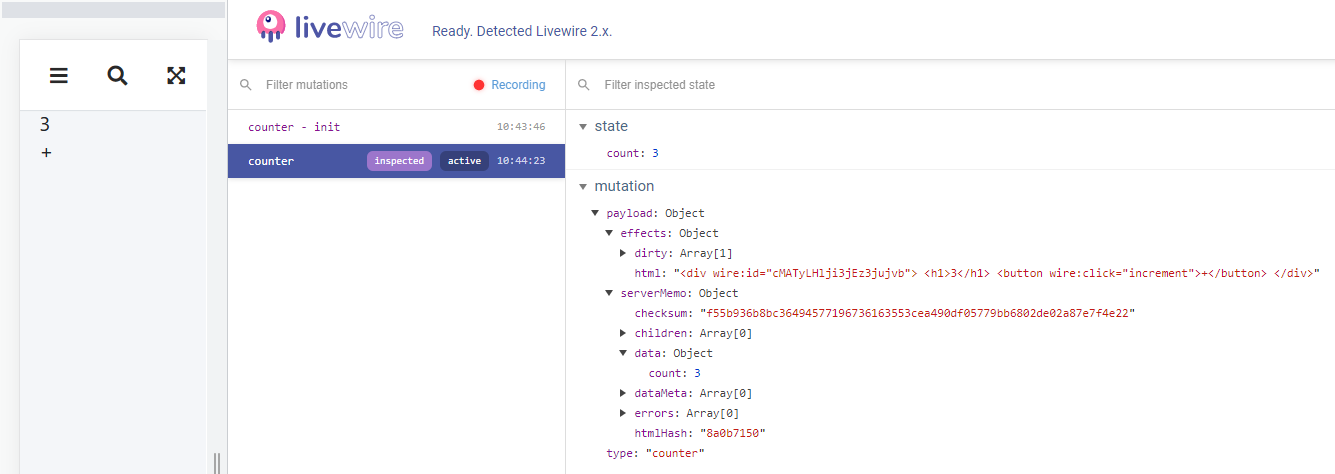Click the heading number 3 on page

coord(45,125)
